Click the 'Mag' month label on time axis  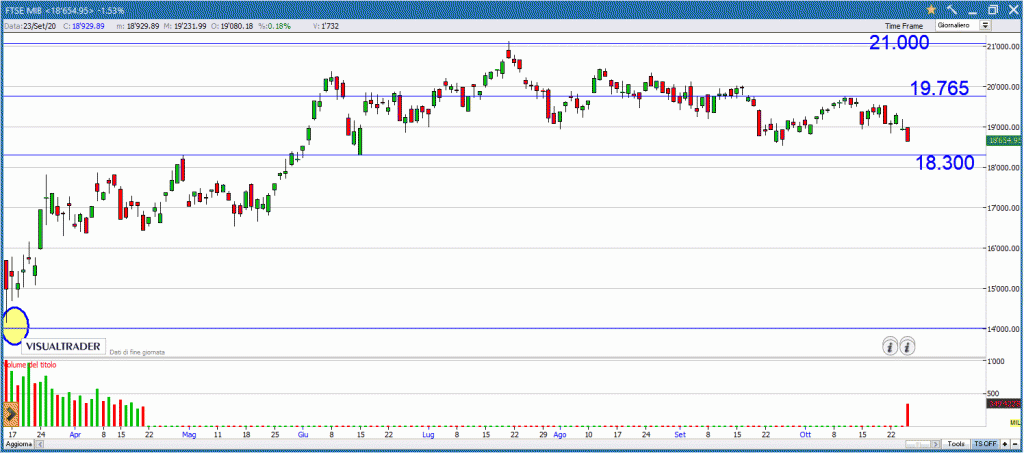pyautogui.click(x=189, y=434)
